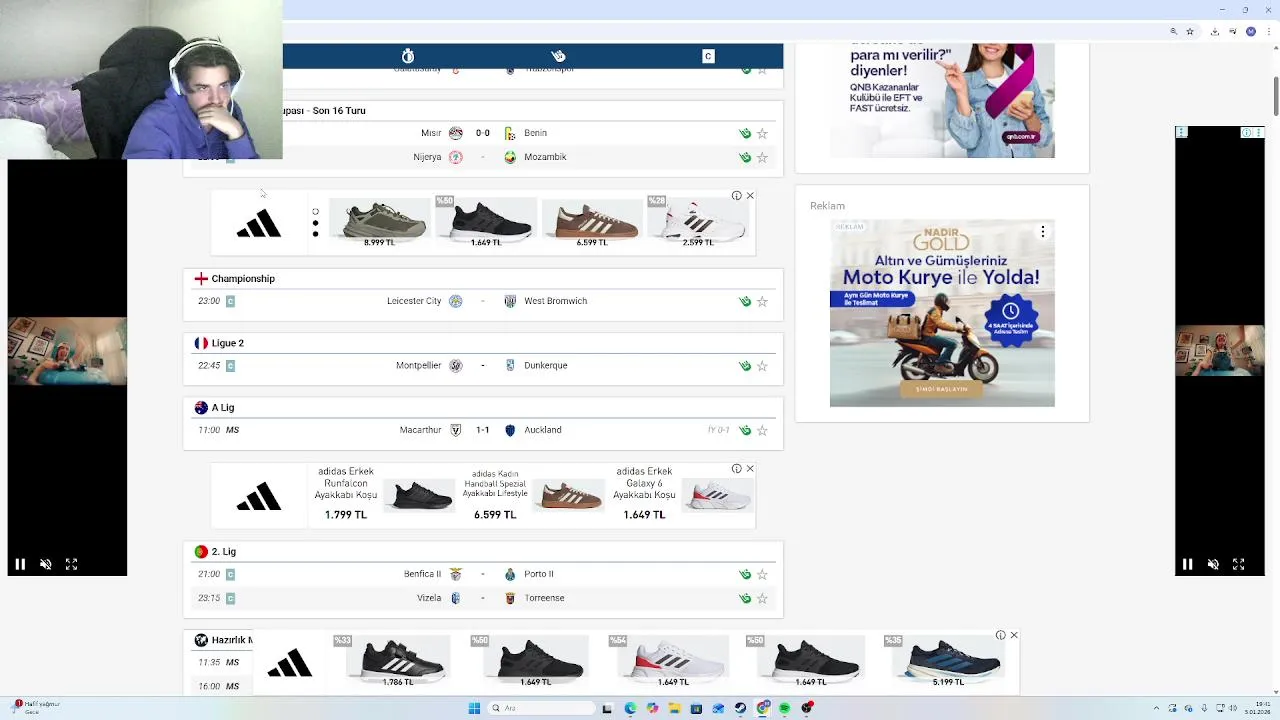Favorite the Leicester City vs West Bromwich star
This screenshot has width=1280, height=720.
pyautogui.click(x=762, y=301)
